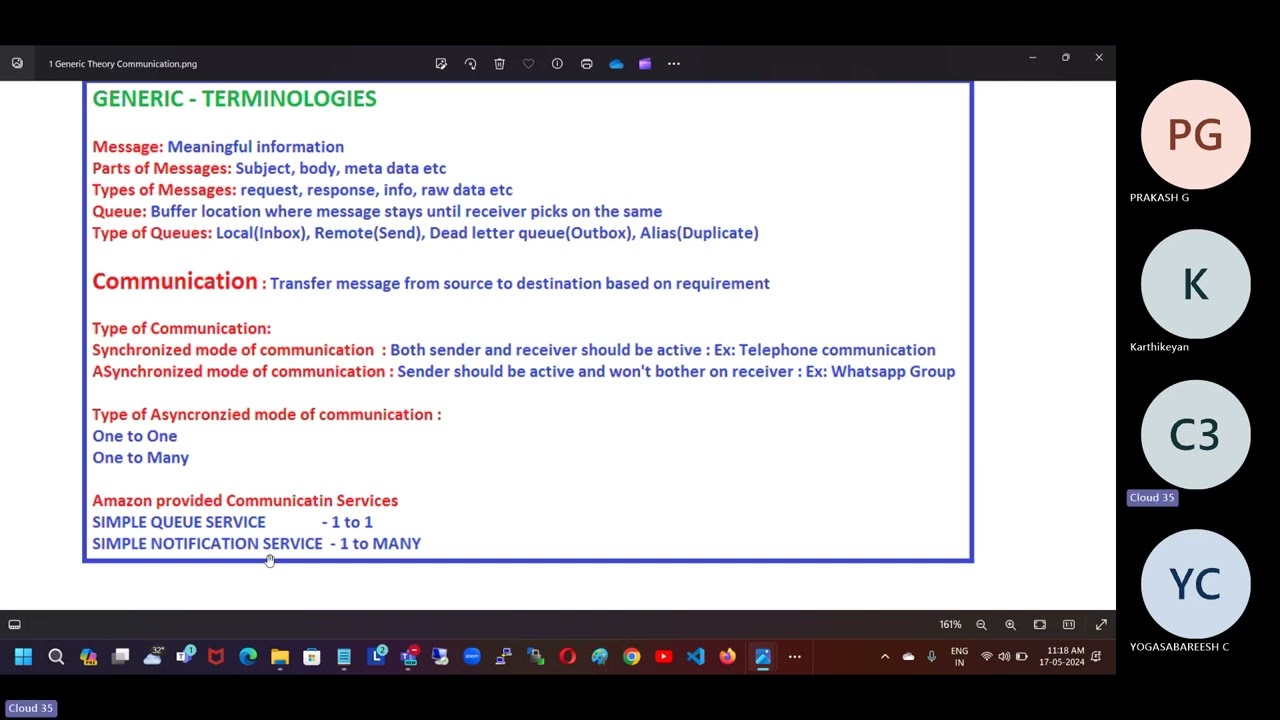Viewport: 1280px width, 720px height.
Task: Open OneDrive from the Photos toolbar
Action: coord(616,64)
